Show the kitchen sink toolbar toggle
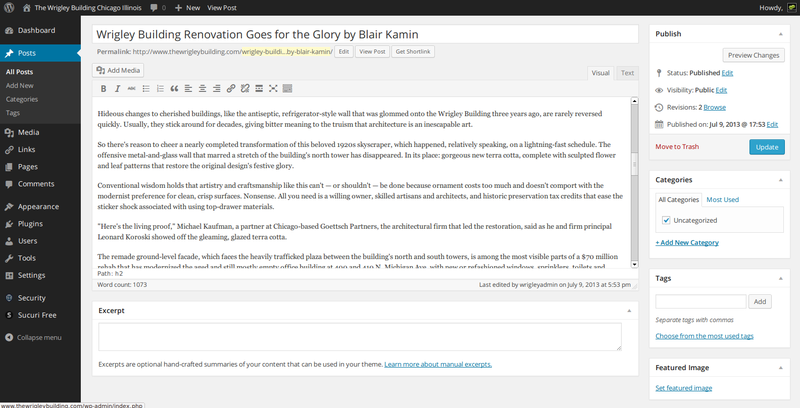 [287, 88]
